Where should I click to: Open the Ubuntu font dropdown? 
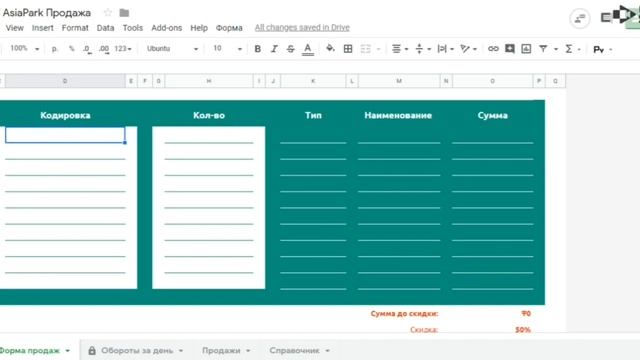(172, 49)
